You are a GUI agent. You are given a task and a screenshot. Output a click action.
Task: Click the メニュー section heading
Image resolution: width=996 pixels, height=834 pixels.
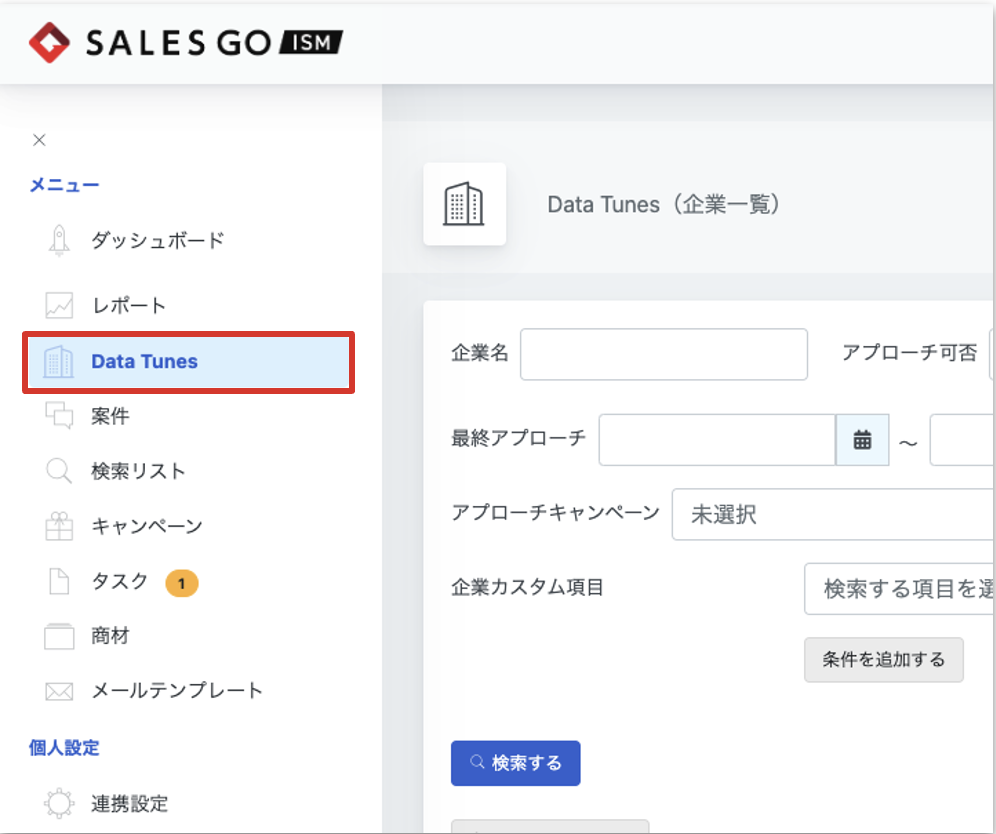[x=65, y=185]
